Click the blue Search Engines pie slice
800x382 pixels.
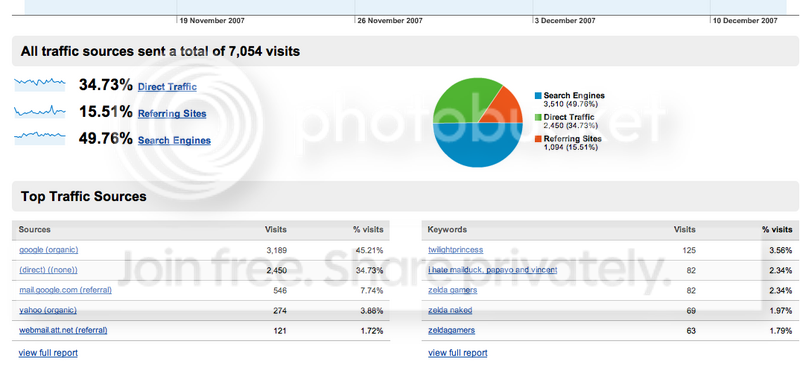pyautogui.click(x=478, y=145)
